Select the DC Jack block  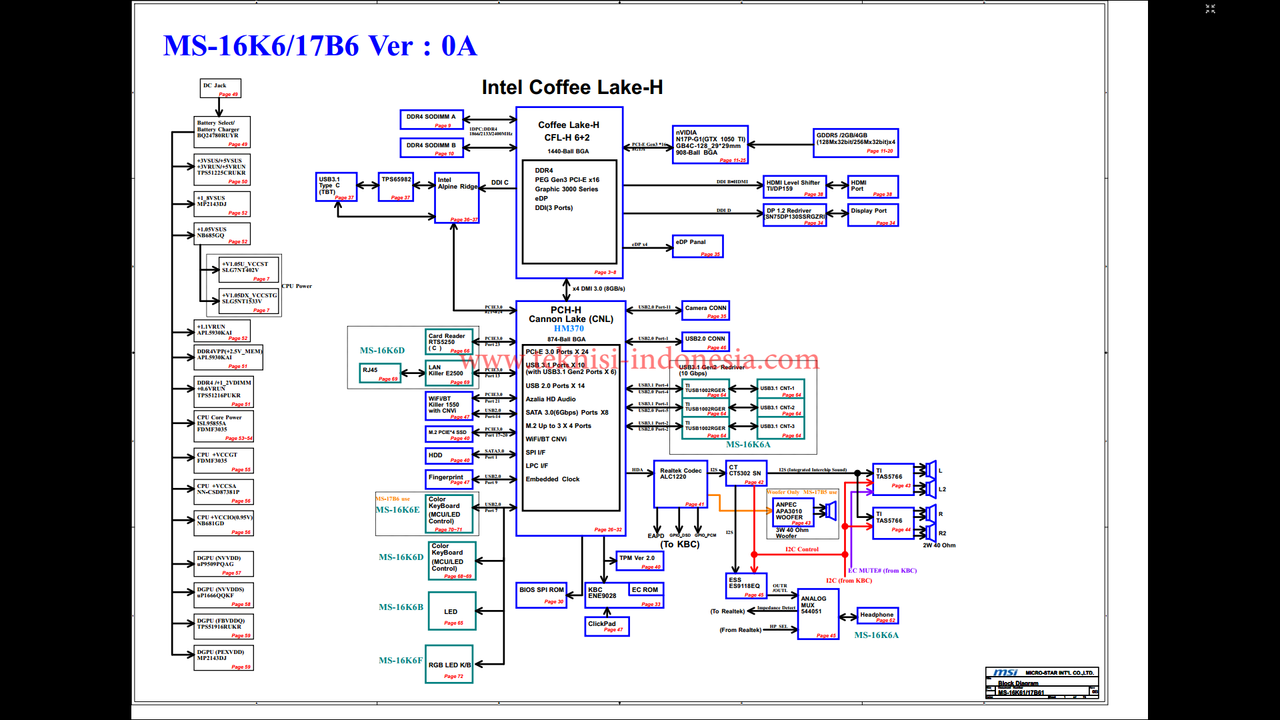pos(221,89)
